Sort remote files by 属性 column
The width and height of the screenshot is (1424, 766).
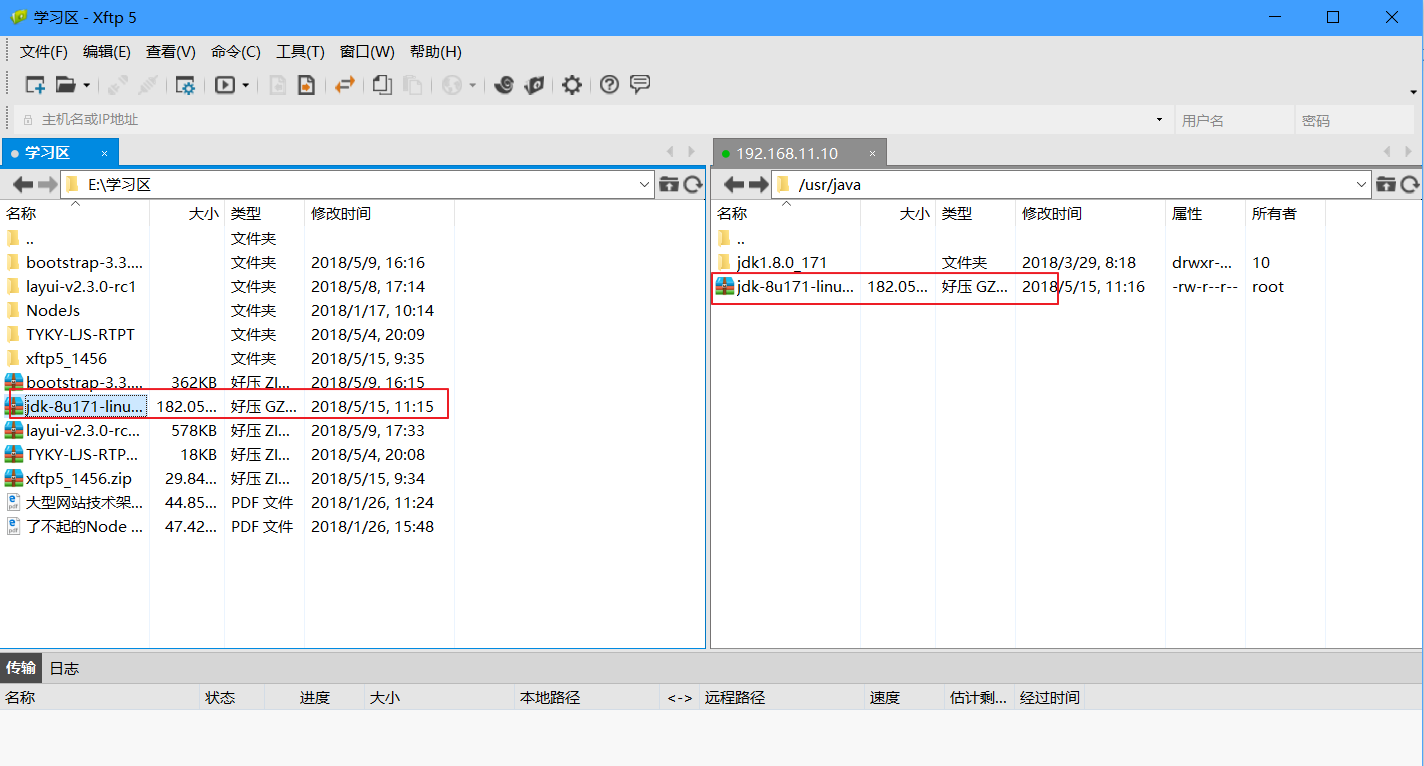[1205, 213]
